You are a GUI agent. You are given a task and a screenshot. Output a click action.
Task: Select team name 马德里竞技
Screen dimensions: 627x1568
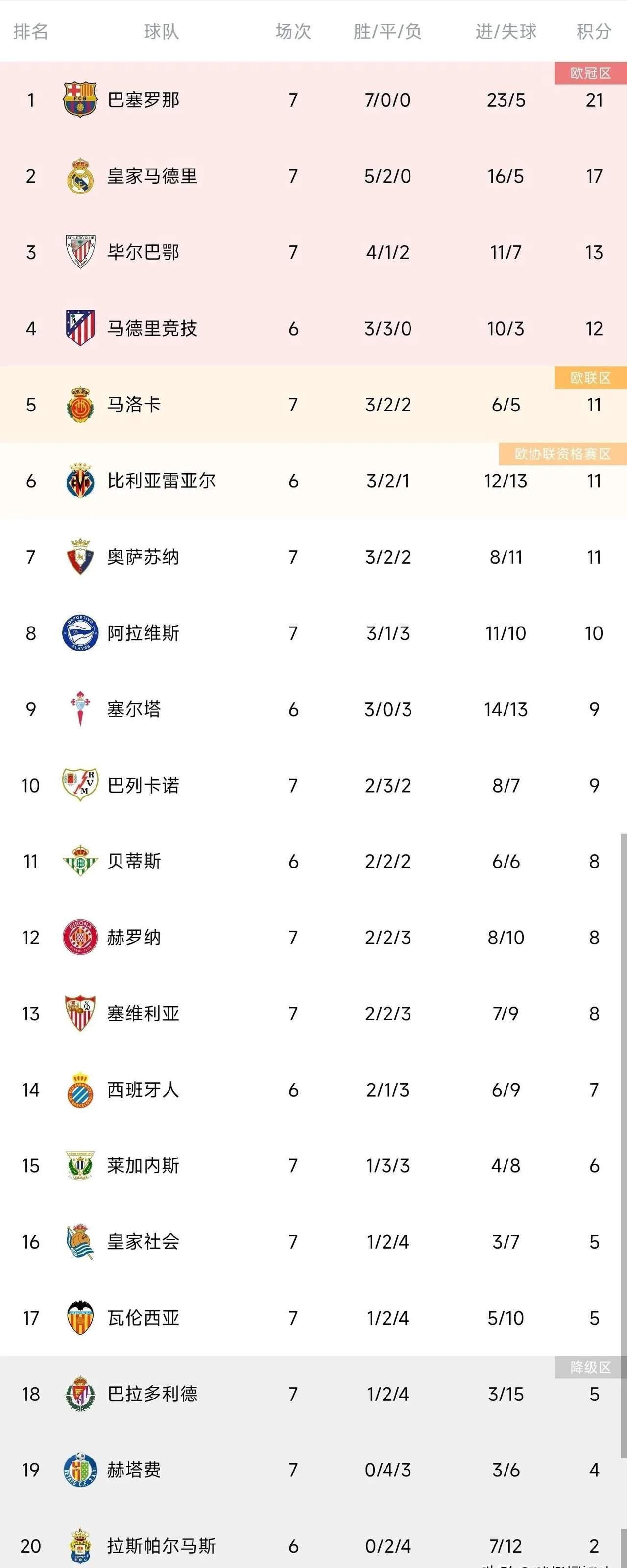click(152, 328)
